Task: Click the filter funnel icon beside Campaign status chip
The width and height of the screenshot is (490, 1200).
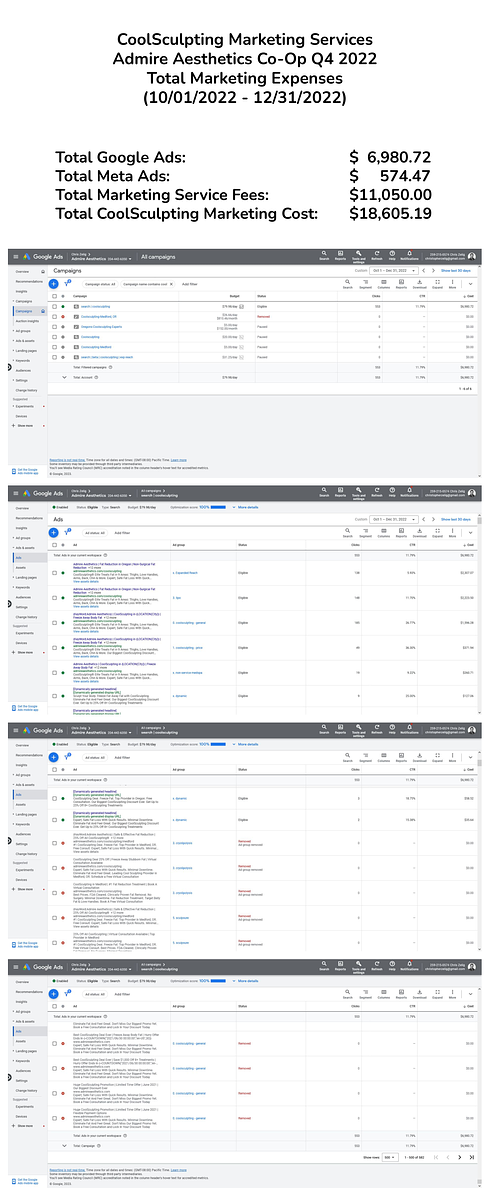Action: tap(67, 282)
